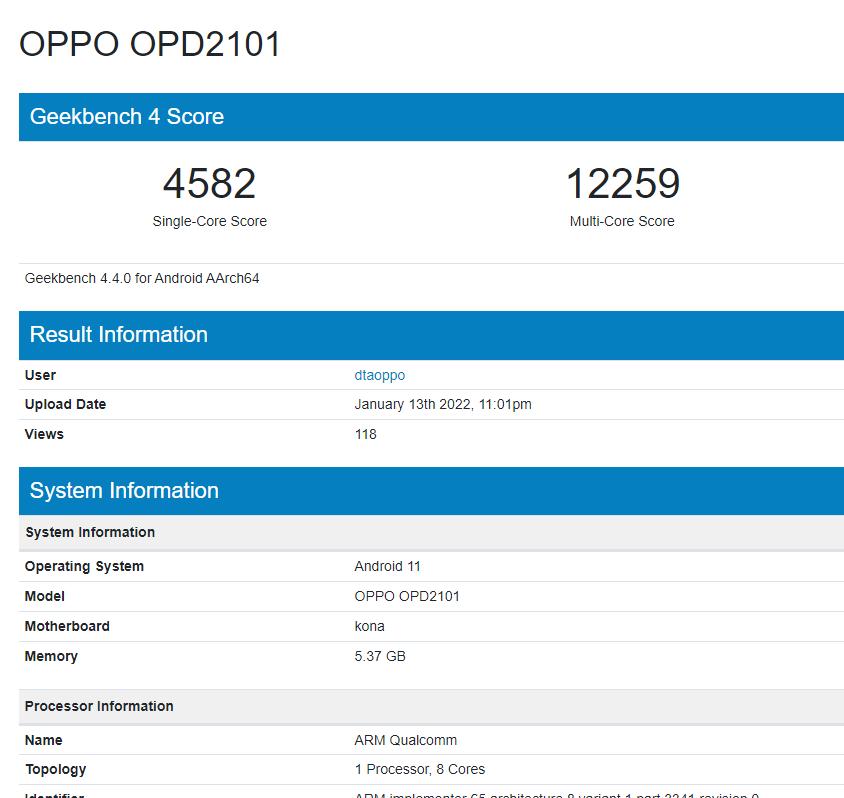Select the User row label
844x798 pixels.
click(x=40, y=375)
